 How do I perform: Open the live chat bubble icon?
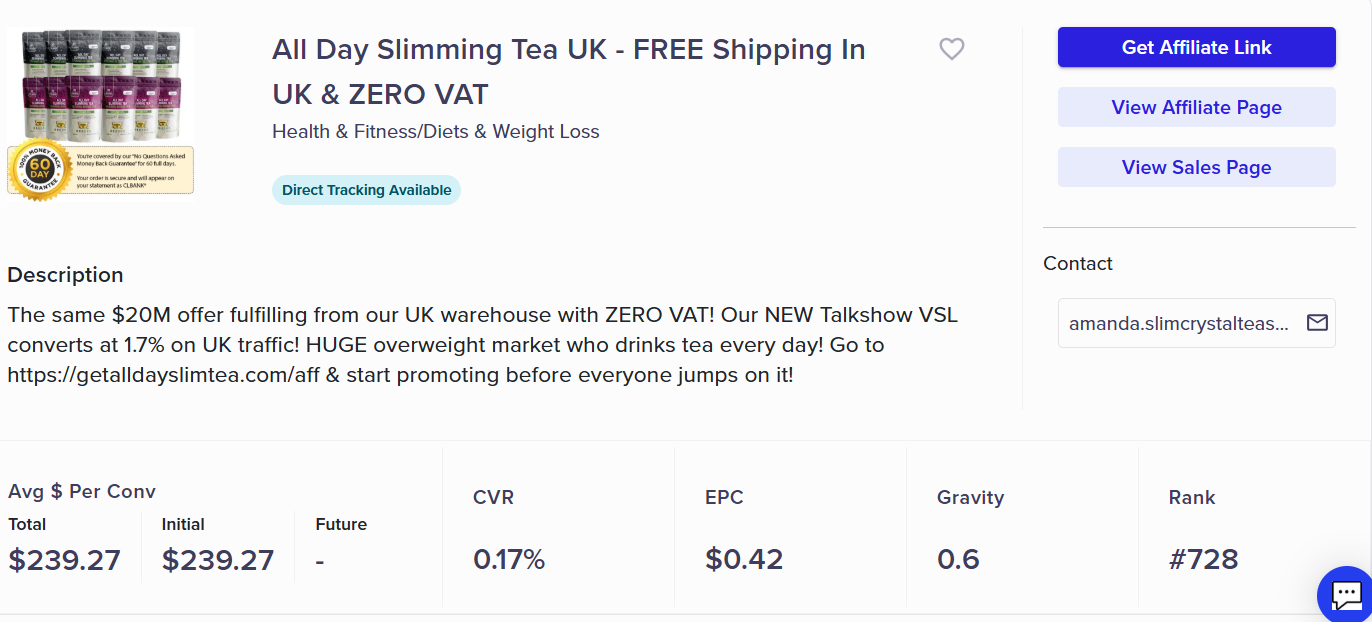click(1346, 596)
